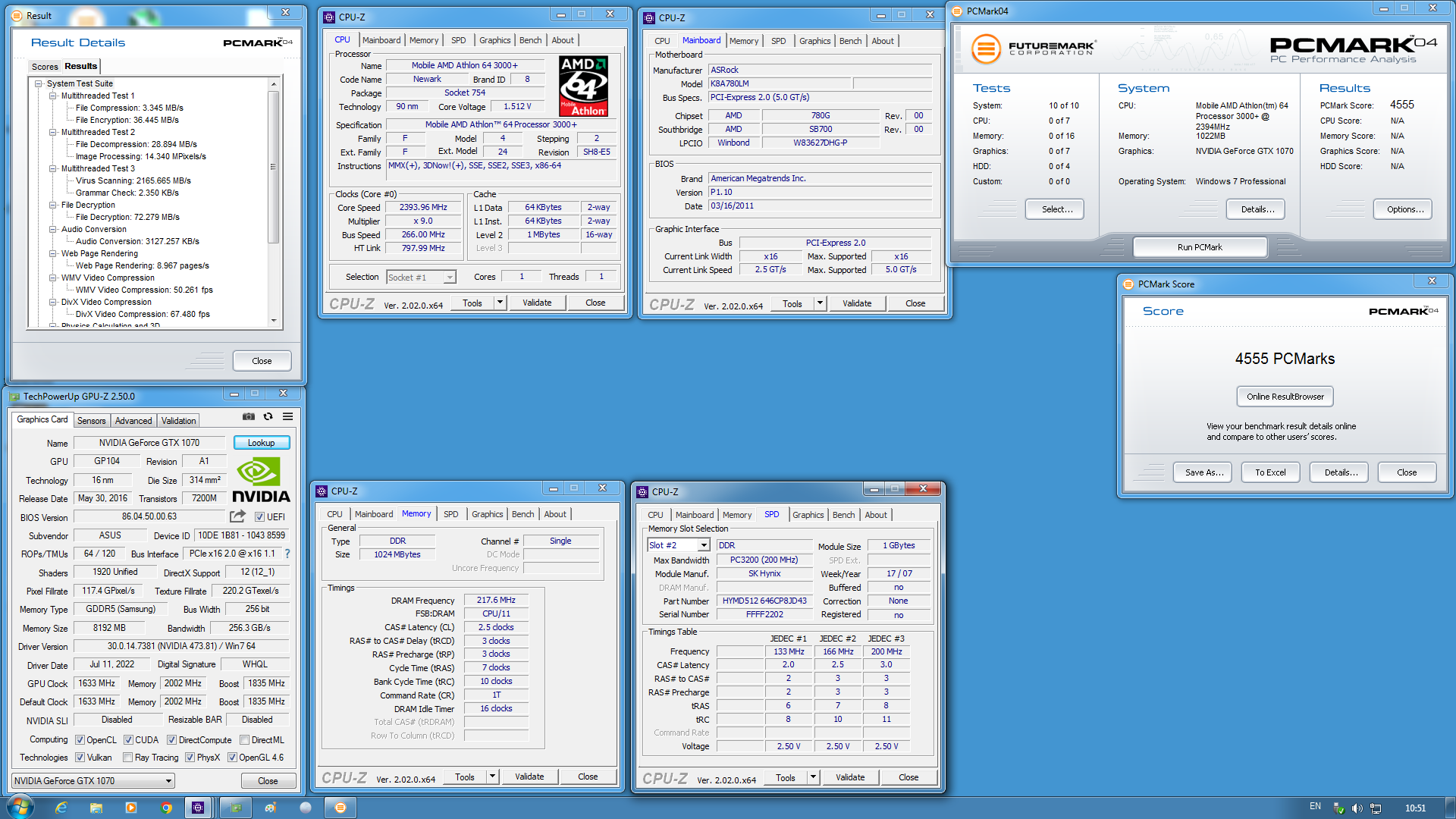
Task: Toggle the UEFI checkbox
Action: [259, 517]
